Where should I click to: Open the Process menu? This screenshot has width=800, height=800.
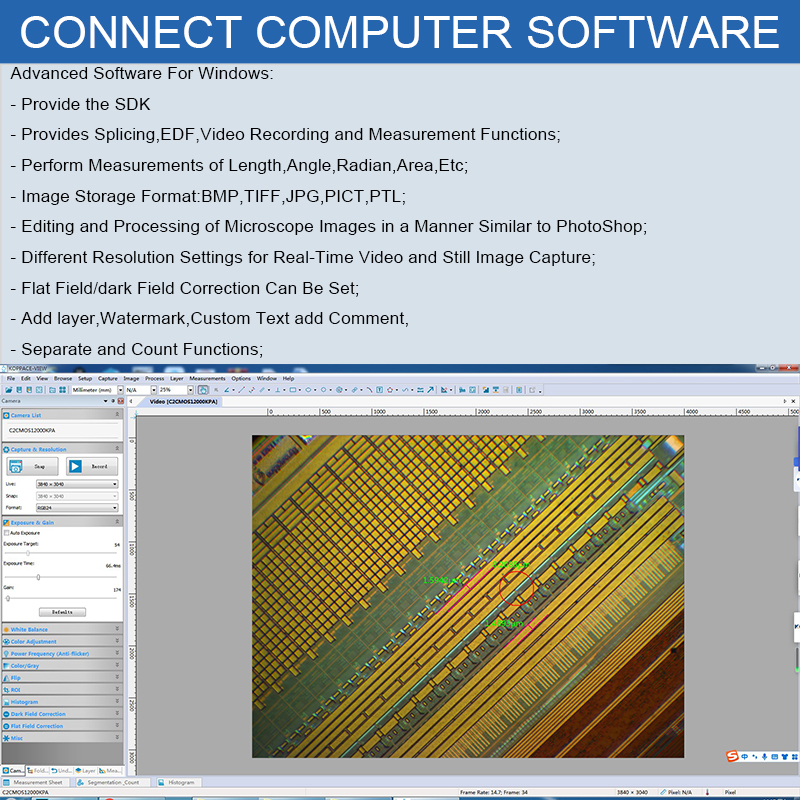tap(154, 379)
